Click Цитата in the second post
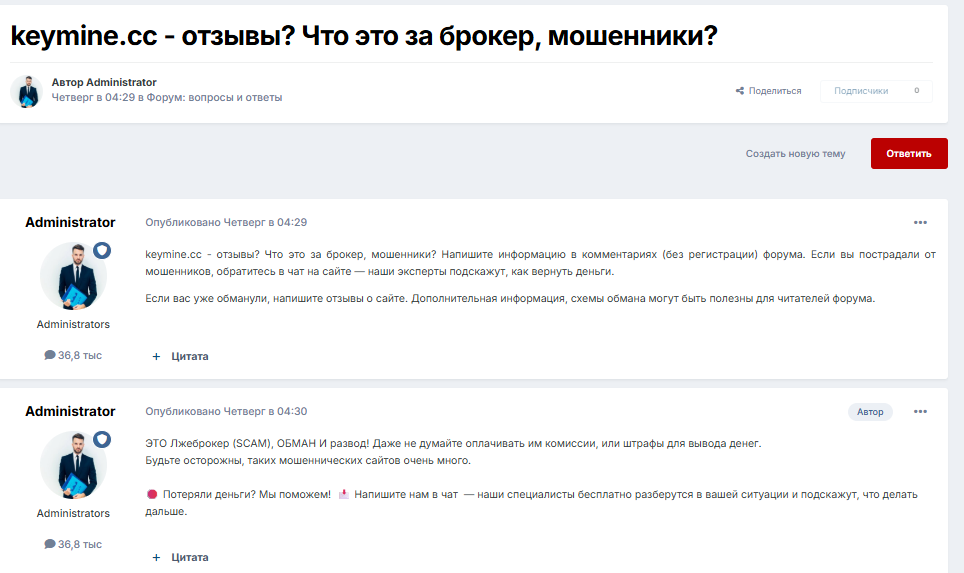 (x=190, y=557)
